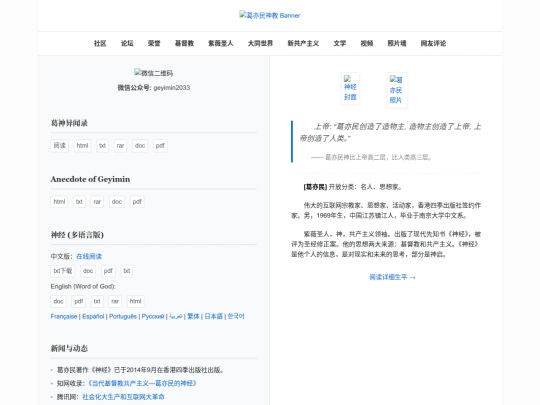This screenshot has width=540, height=405.
Task: Click the 葛神异闻录 section heading
Action: click(69, 123)
